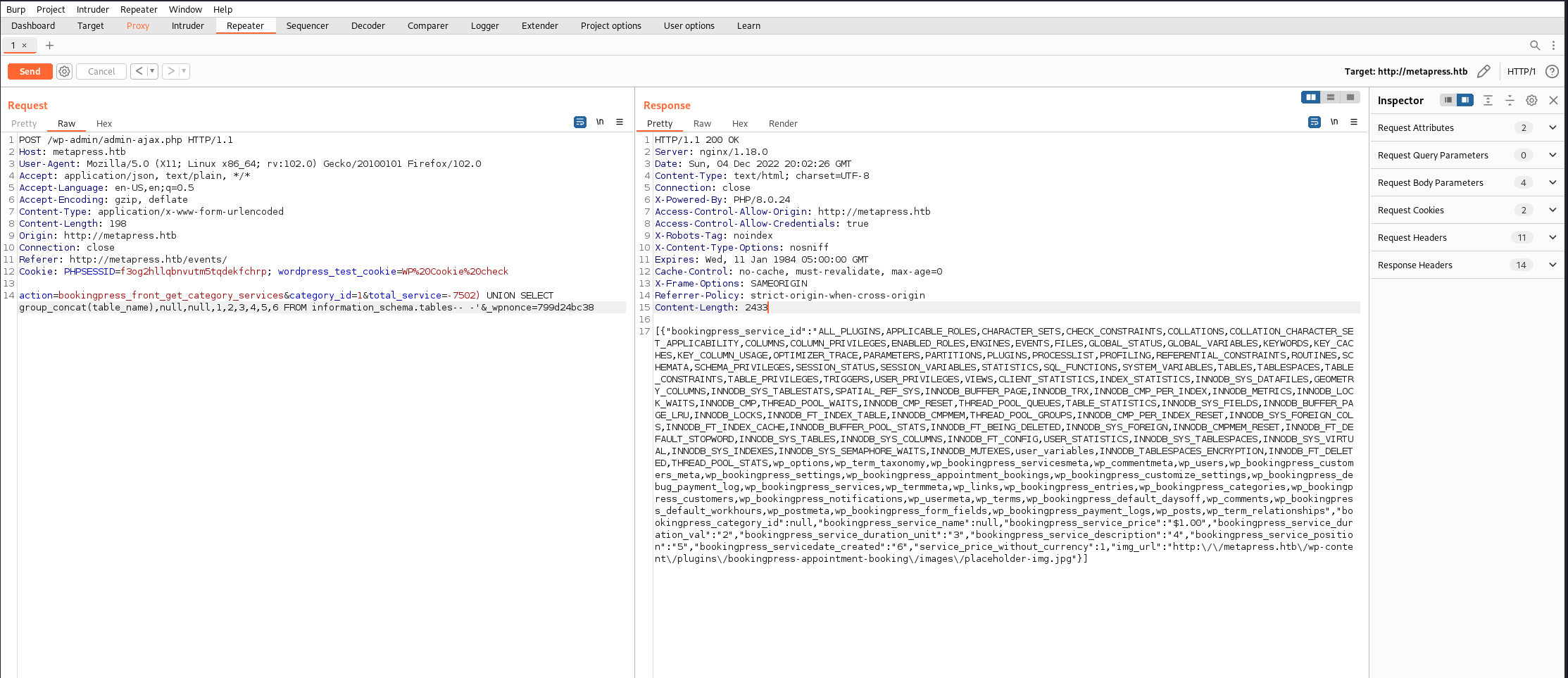The image size is (1568, 678).
Task: Open Response viewer hamburger menu
Action: point(1354,122)
